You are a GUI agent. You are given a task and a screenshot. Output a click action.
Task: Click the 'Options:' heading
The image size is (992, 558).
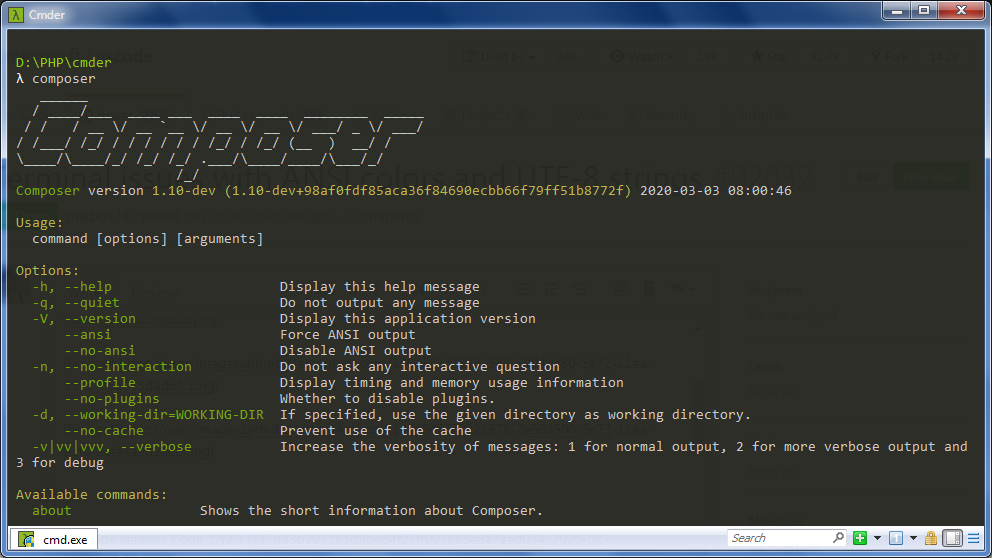point(47,271)
